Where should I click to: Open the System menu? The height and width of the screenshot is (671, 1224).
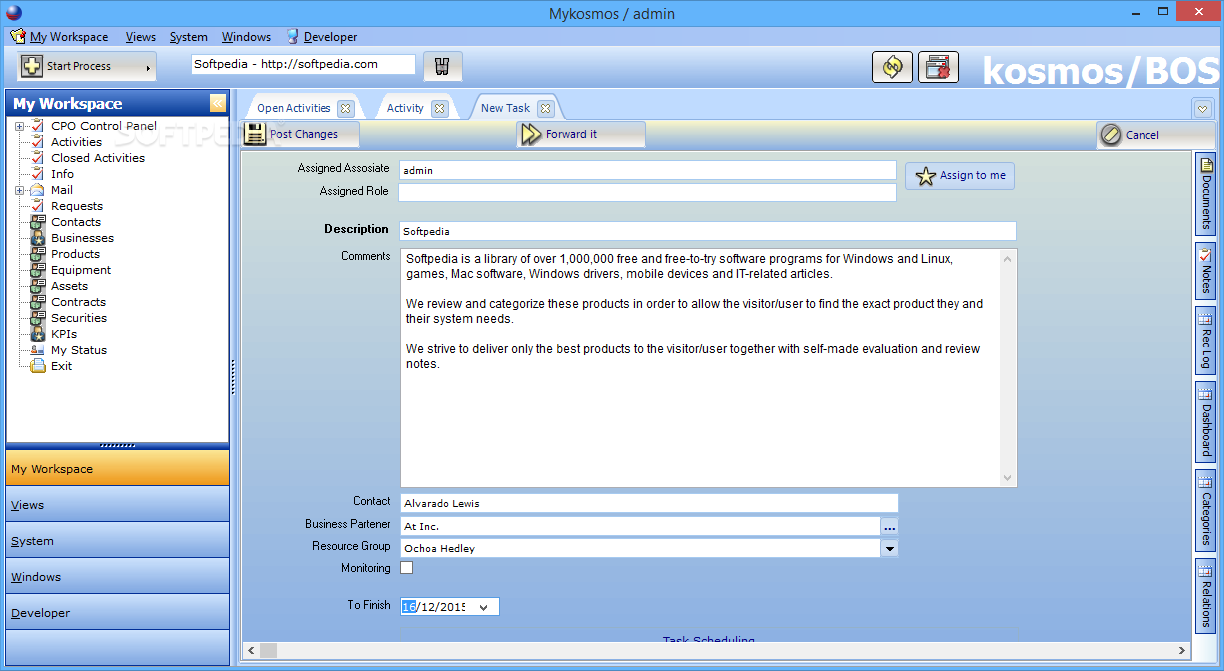189,37
